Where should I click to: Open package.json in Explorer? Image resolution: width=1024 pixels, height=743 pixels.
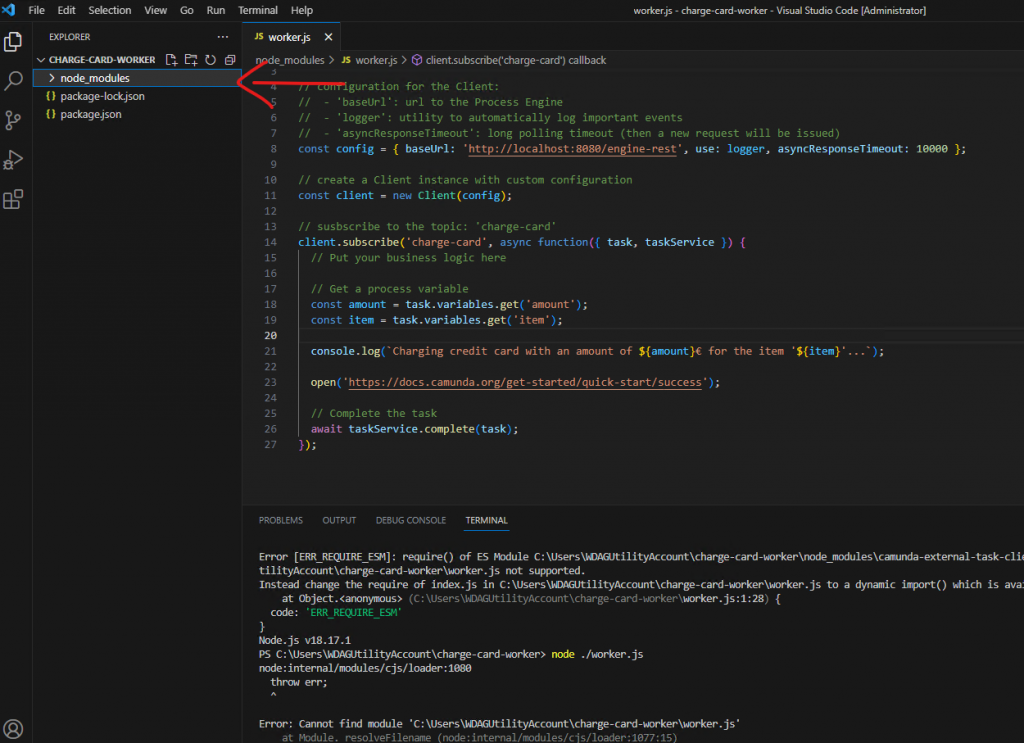pyautogui.click(x=91, y=114)
